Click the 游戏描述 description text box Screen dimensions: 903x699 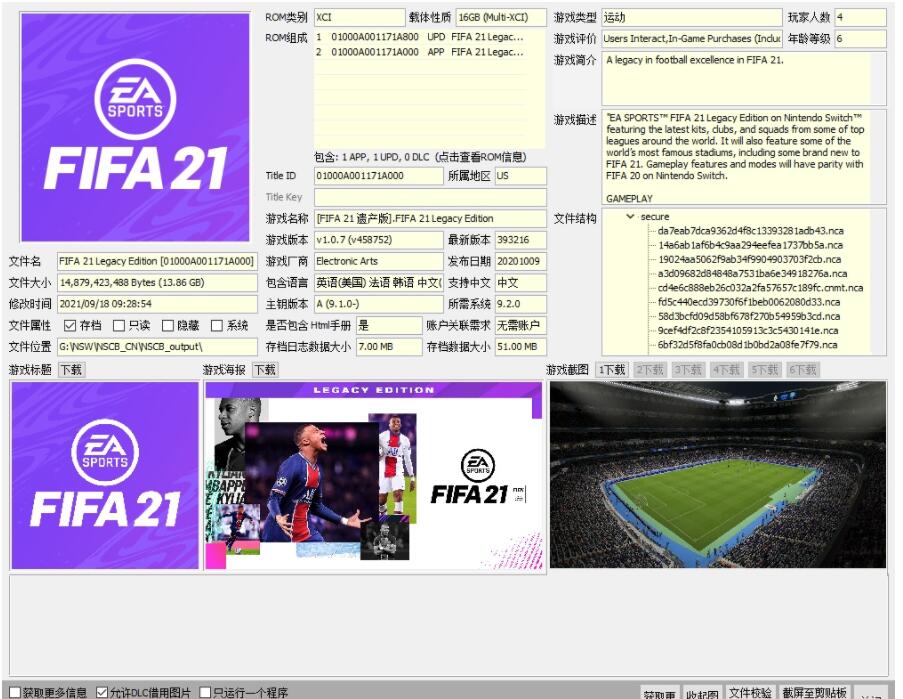pyautogui.click(x=744, y=157)
